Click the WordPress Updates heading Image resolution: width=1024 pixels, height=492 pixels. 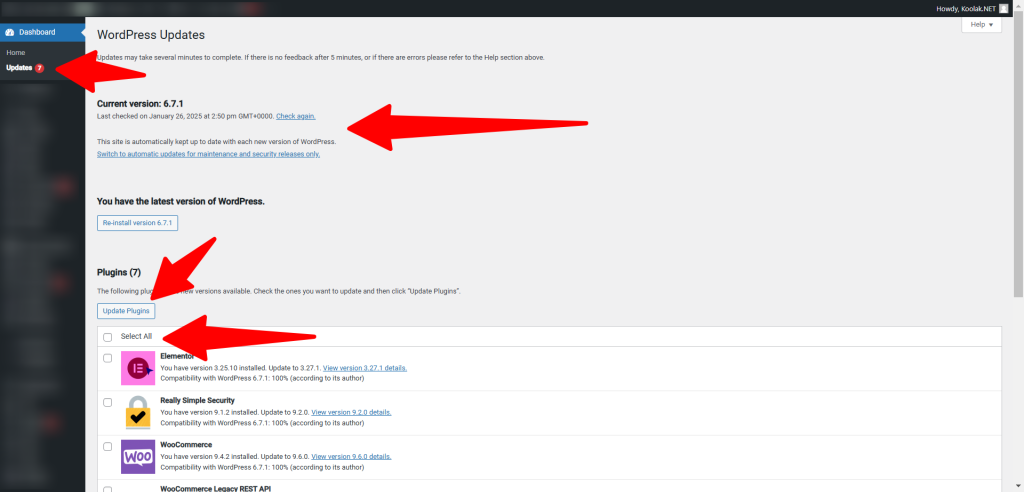tap(151, 35)
